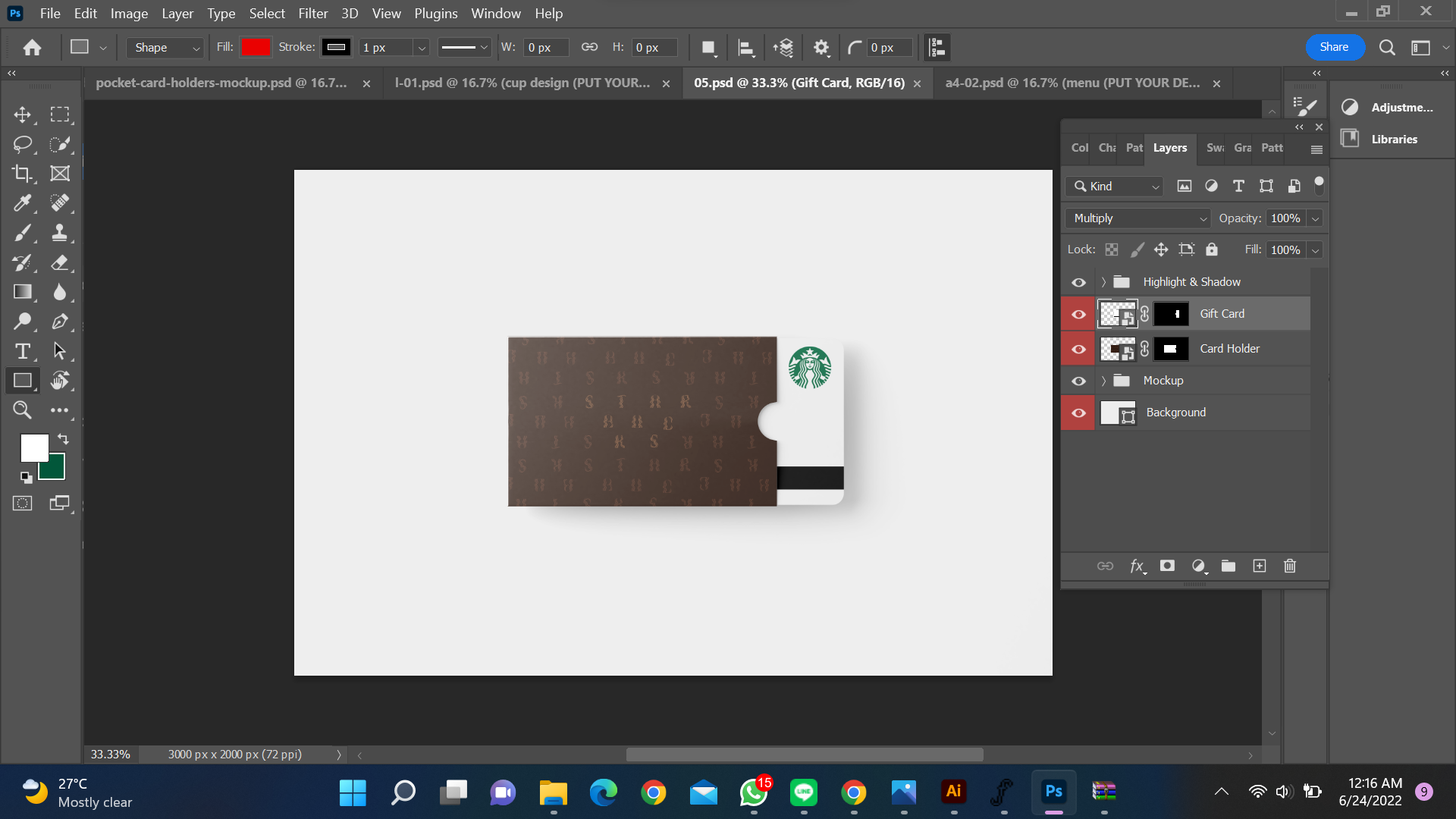The width and height of the screenshot is (1456, 819).
Task: Select the Crop tool
Action: 22,174
